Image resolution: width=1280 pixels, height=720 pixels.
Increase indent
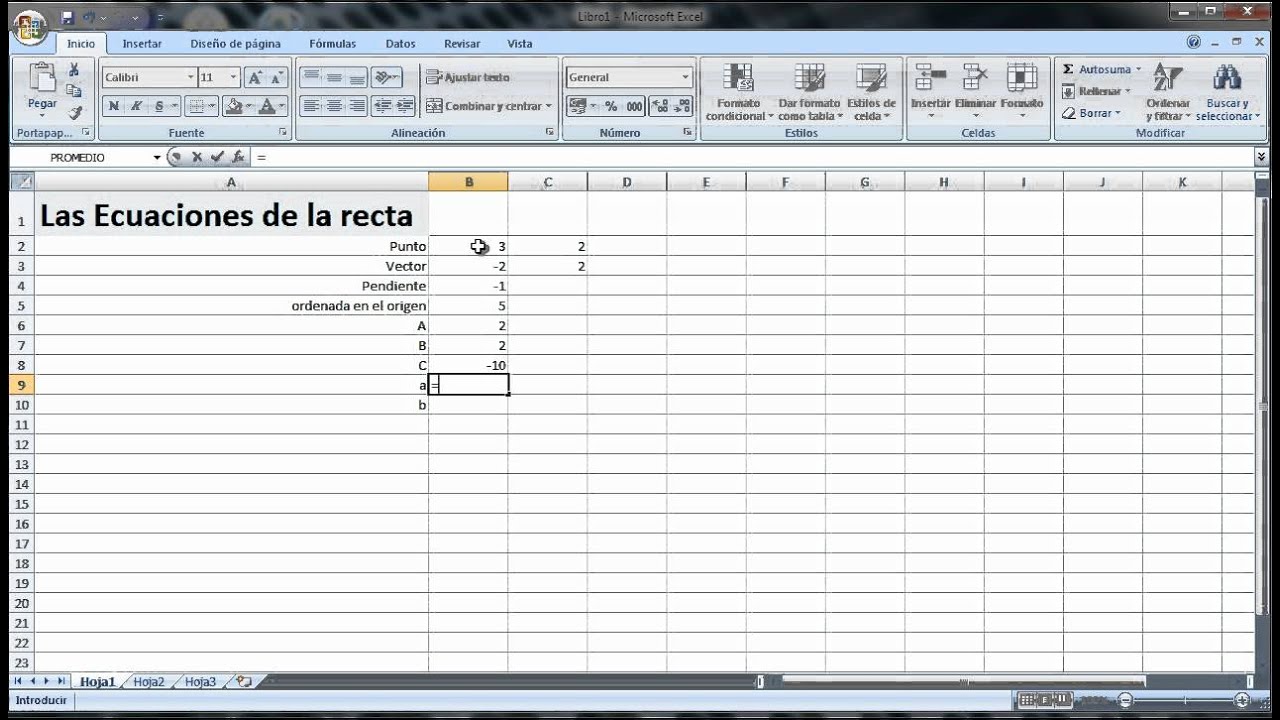pyautogui.click(x=405, y=106)
